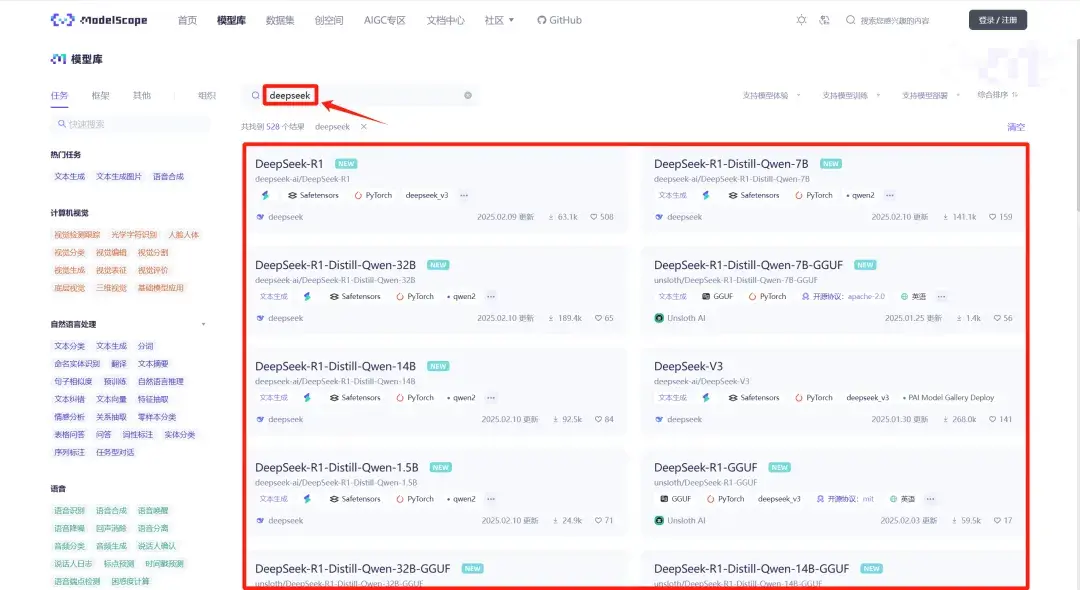Click the deepseek model search field
The width and height of the screenshot is (1080, 590).
point(362,95)
